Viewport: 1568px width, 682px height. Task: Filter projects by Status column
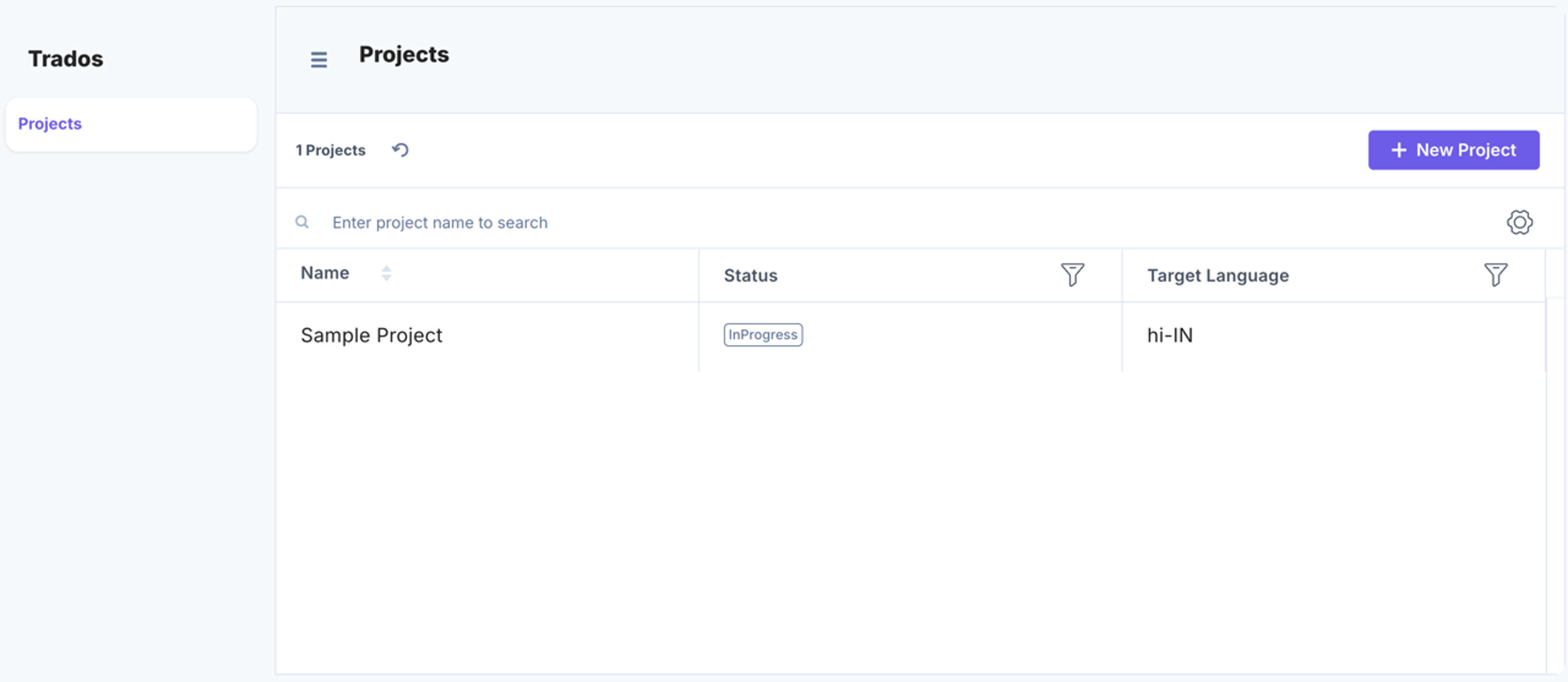tap(1072, 274)
